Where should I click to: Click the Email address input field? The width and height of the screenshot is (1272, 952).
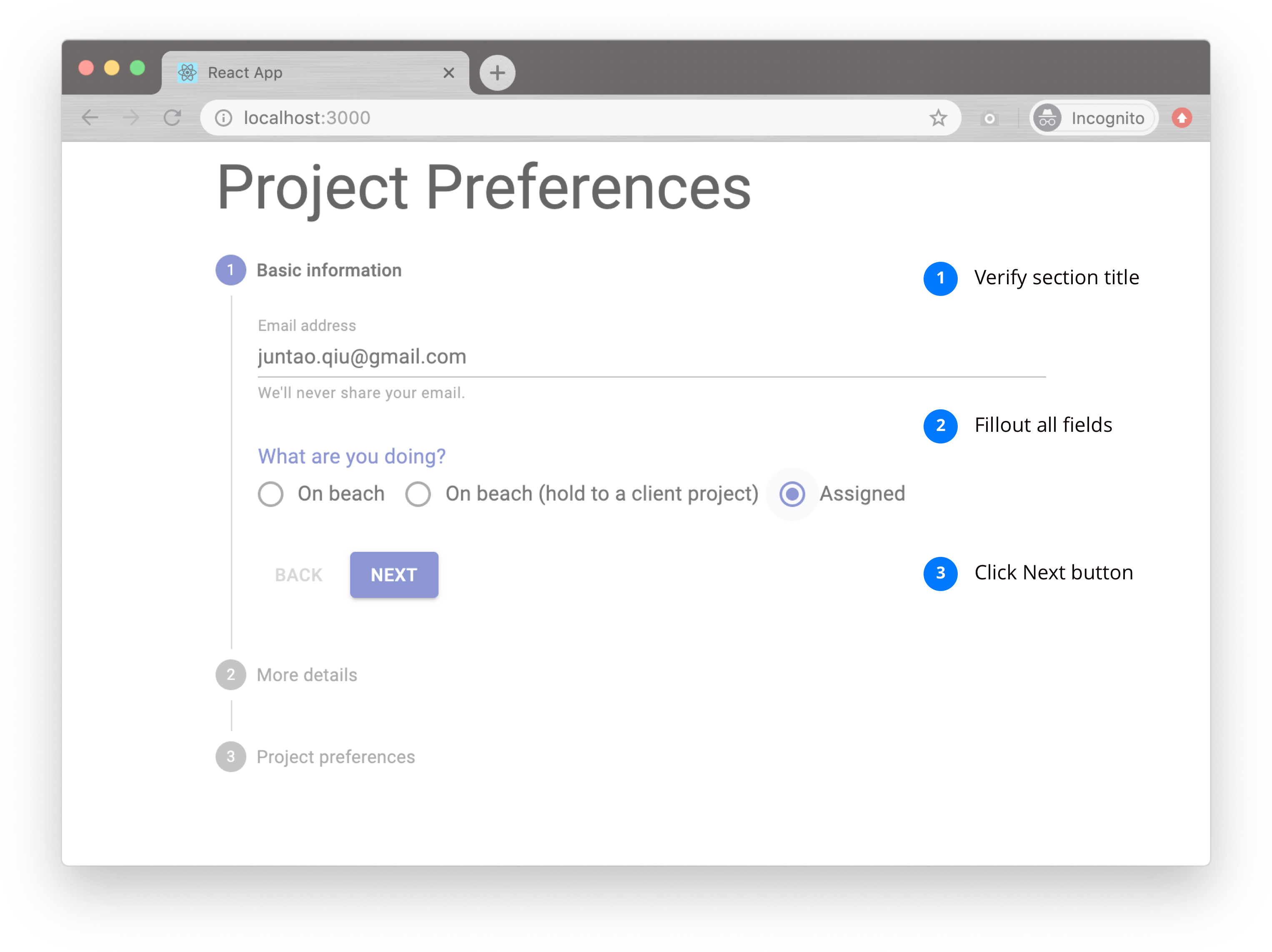(650, 357)
